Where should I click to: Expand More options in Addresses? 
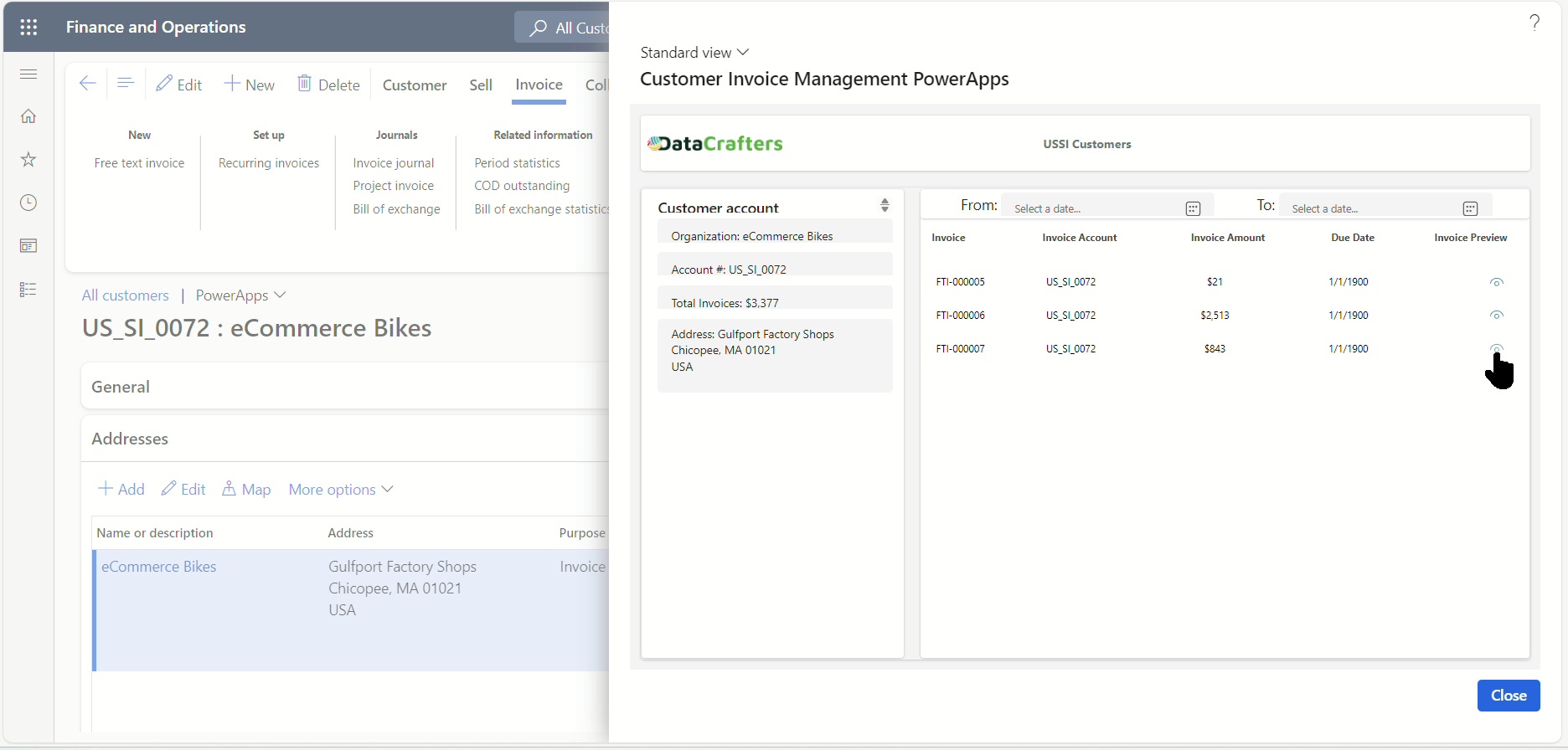coord(341,490)
